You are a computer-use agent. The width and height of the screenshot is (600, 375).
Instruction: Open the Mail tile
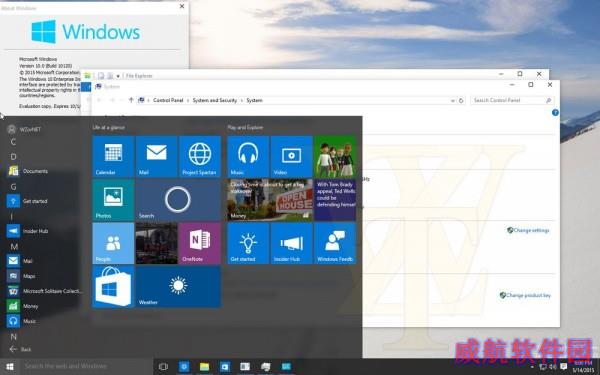tap(157, 157)
